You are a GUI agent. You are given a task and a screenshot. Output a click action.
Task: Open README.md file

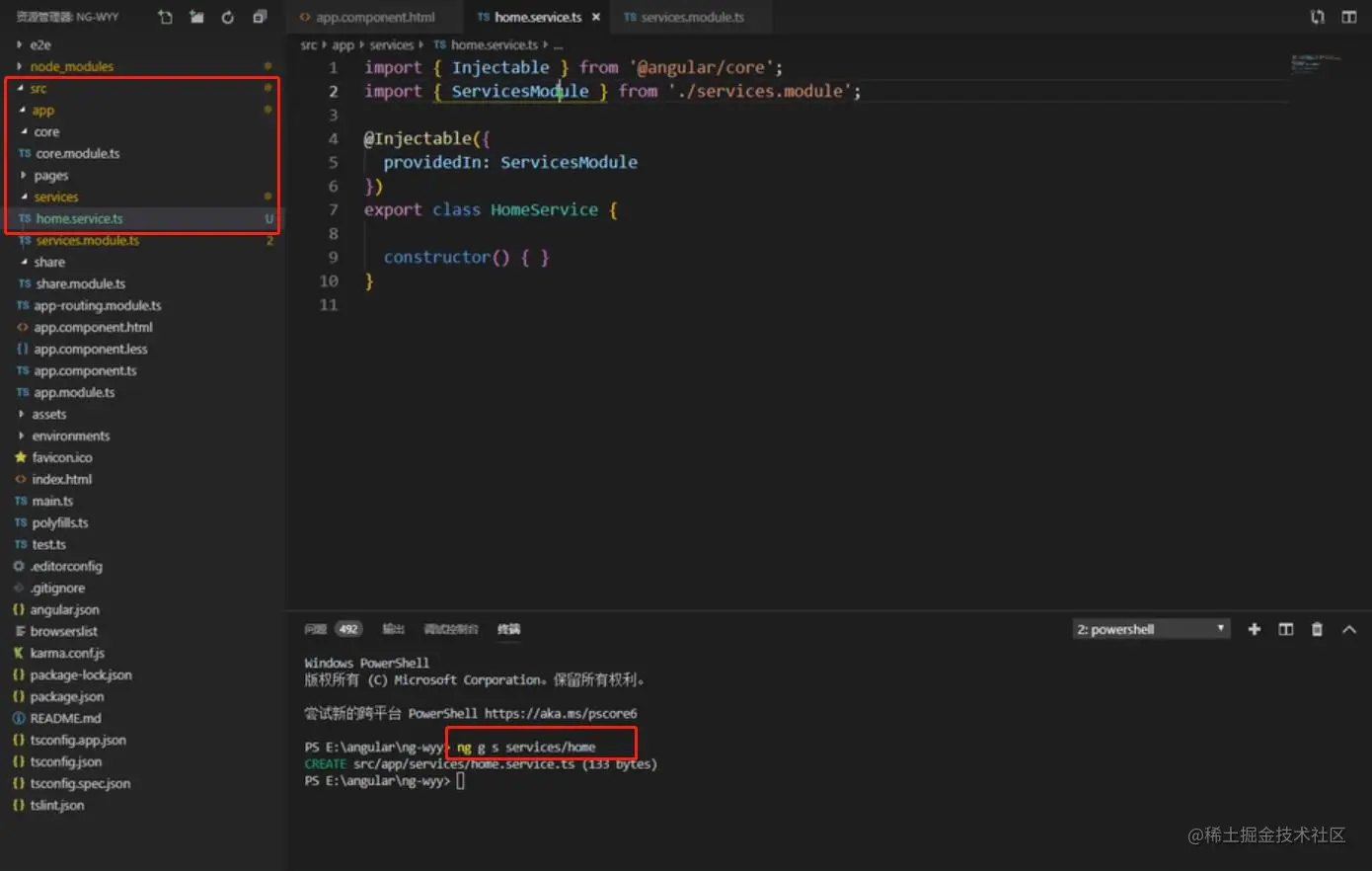click(65, 718)
